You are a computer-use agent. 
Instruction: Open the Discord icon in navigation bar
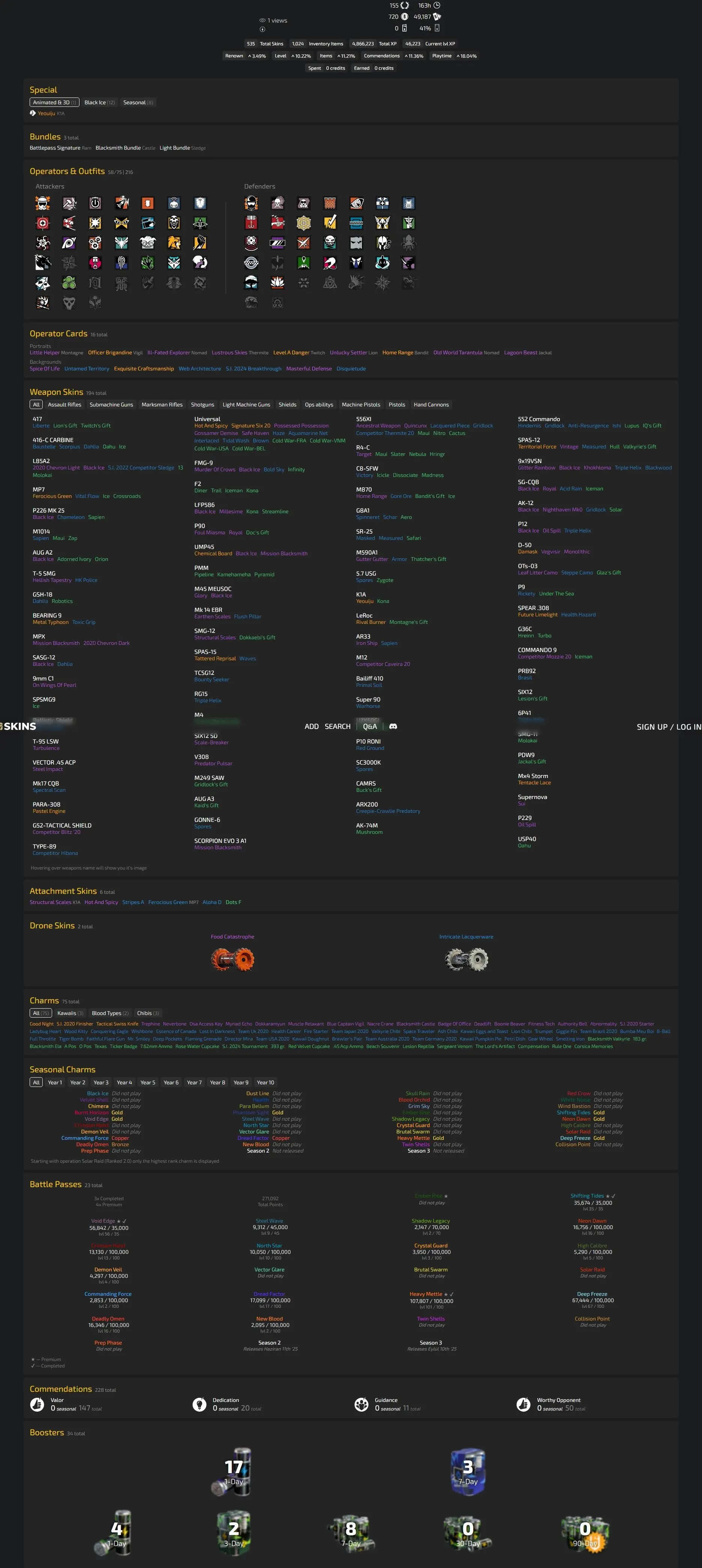[393, 726]
